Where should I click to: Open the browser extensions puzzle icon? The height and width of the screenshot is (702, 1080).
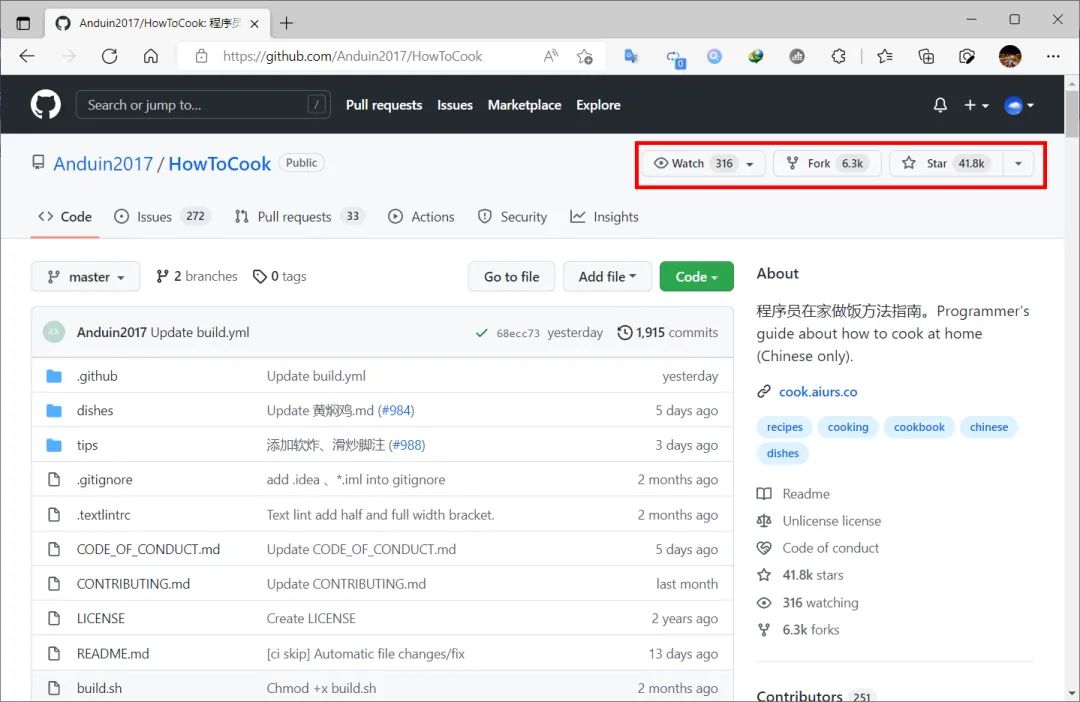(838, 56)
